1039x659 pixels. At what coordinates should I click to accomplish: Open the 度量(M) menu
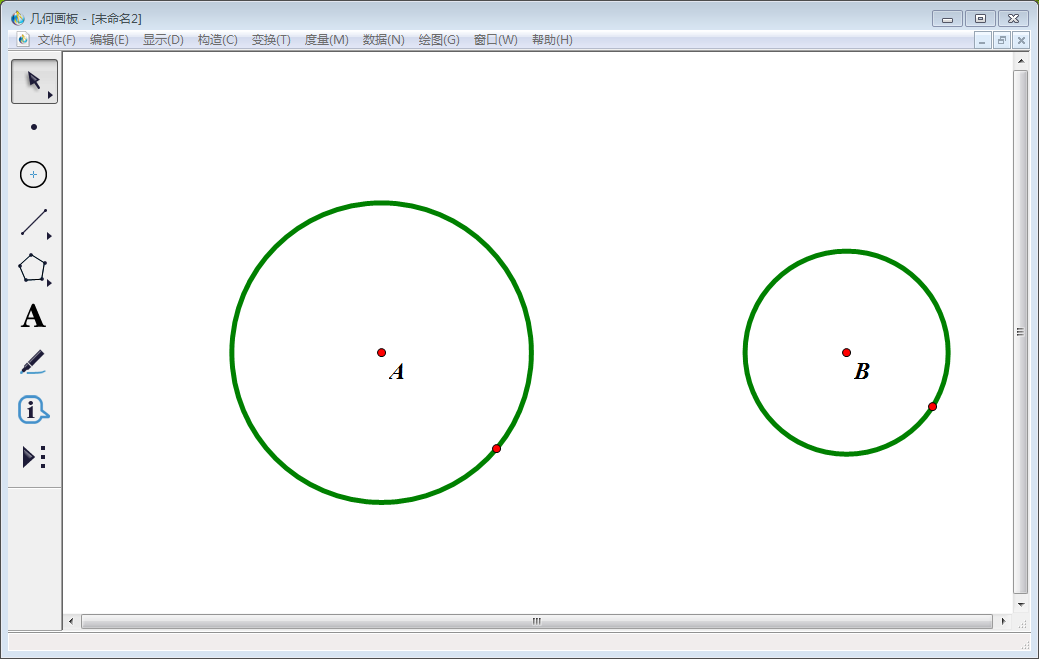[326, 40]
